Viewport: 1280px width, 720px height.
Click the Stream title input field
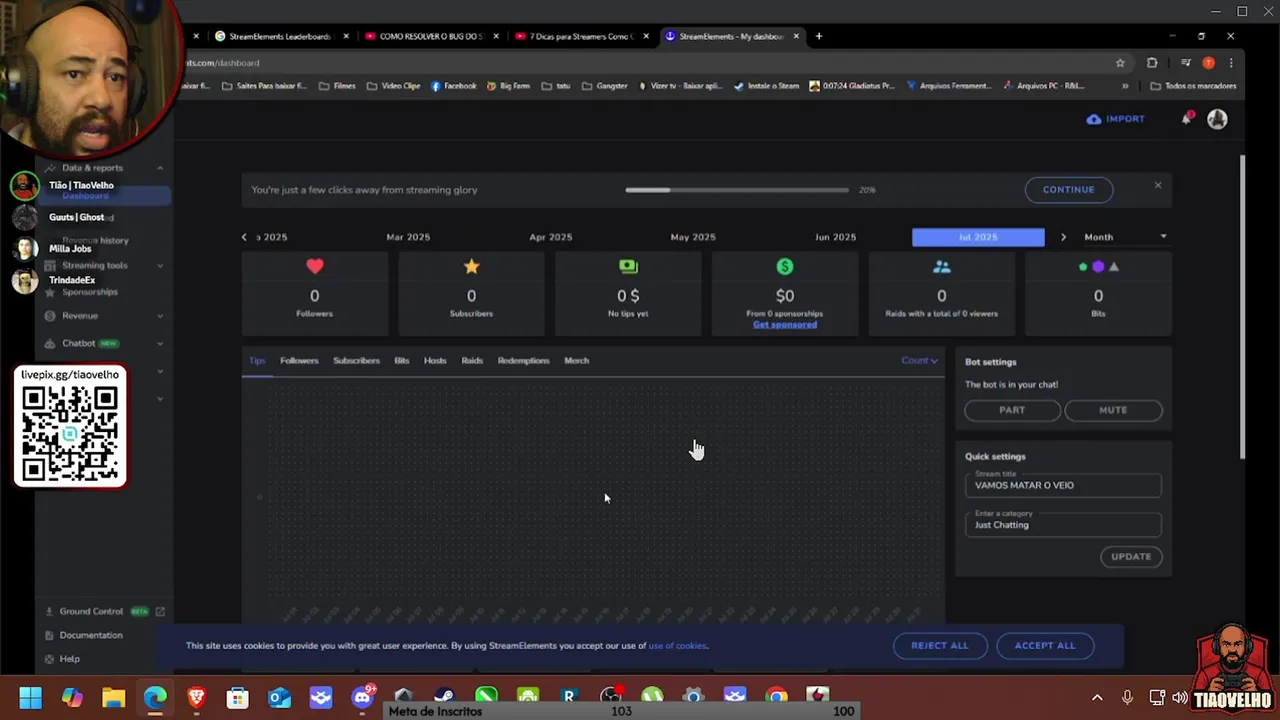coord(1063,485)
